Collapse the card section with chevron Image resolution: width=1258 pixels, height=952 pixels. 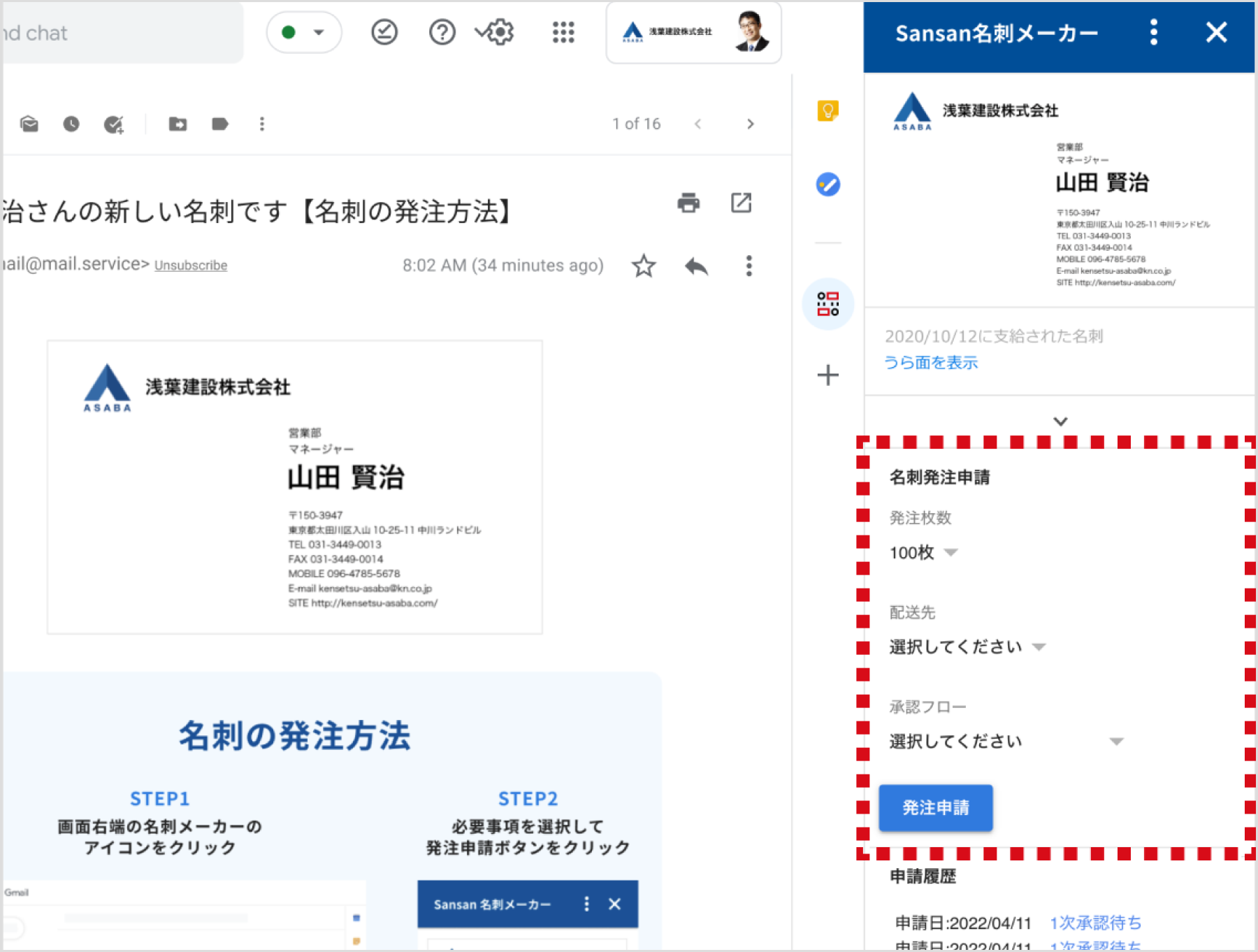[x=1060, y=421]
